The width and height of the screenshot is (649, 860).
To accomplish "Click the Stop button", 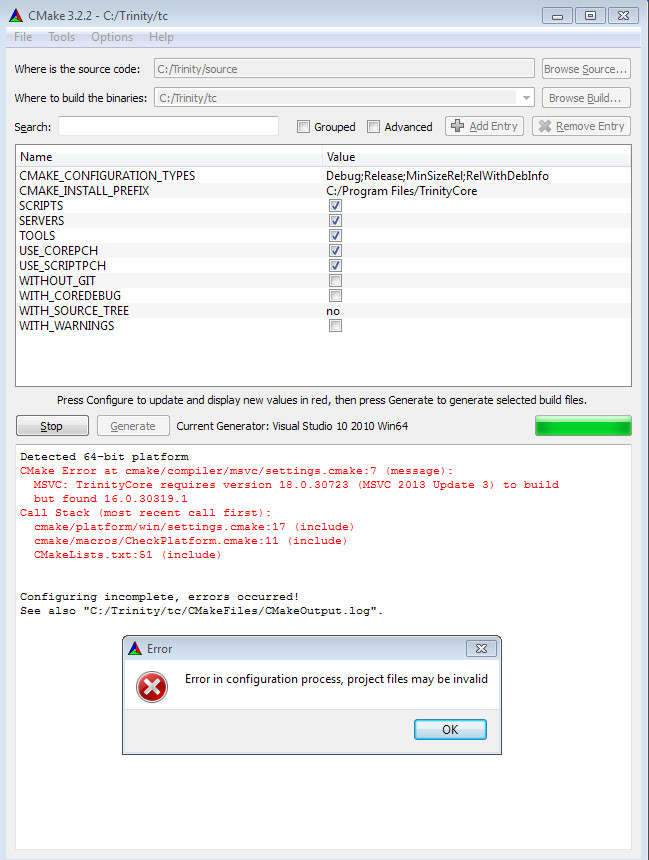I will click(x=51, y=426).
